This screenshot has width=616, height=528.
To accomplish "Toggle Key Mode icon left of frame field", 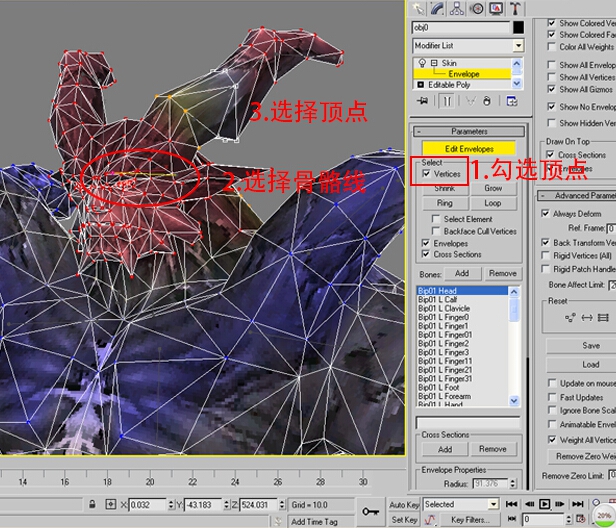I will point(512,519).
